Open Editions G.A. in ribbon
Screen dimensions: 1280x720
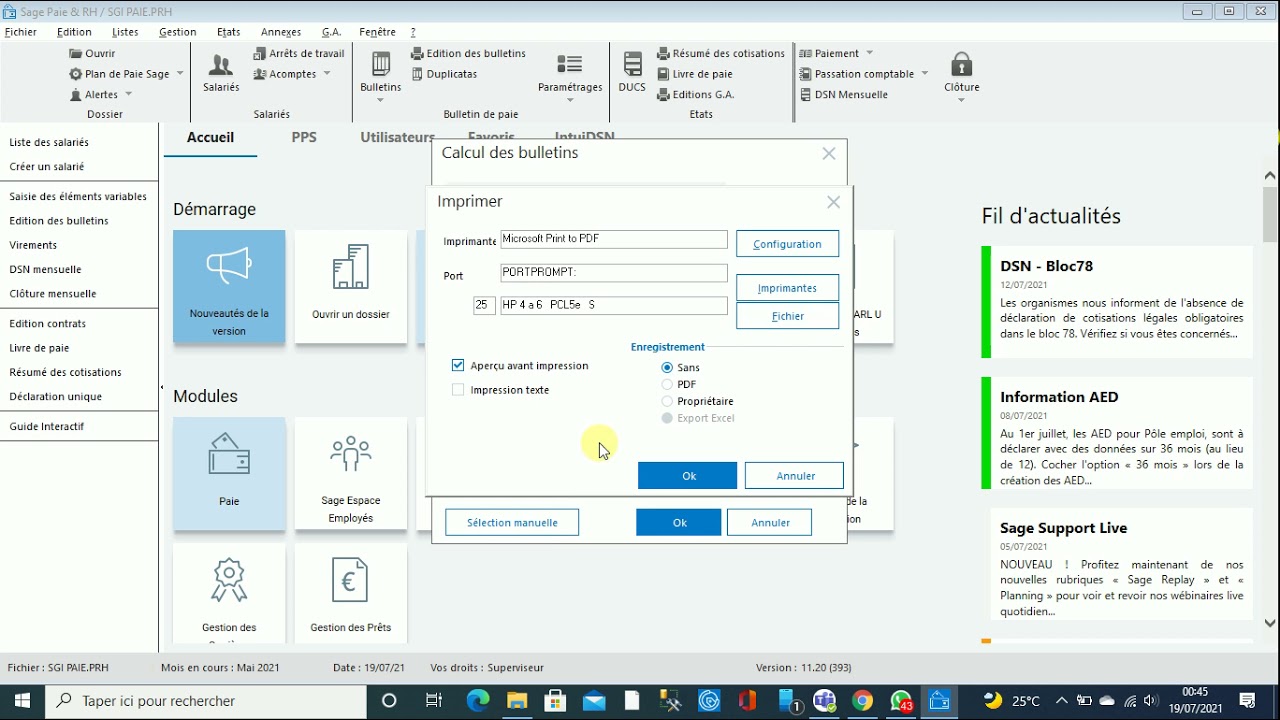(x=696, y=95)
